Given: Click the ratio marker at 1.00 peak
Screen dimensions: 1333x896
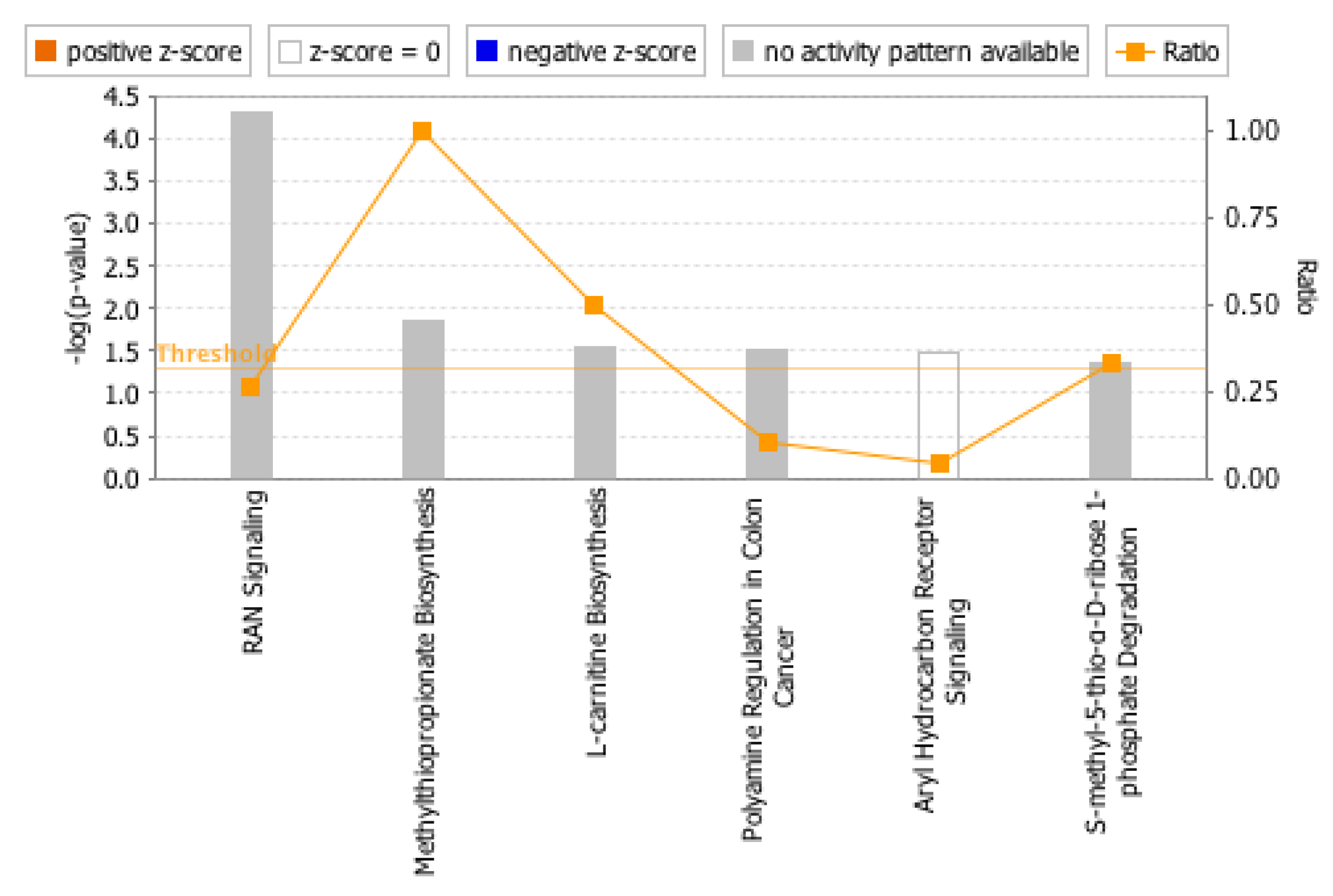Looking at the screenshot, I should tap(422, 131).
